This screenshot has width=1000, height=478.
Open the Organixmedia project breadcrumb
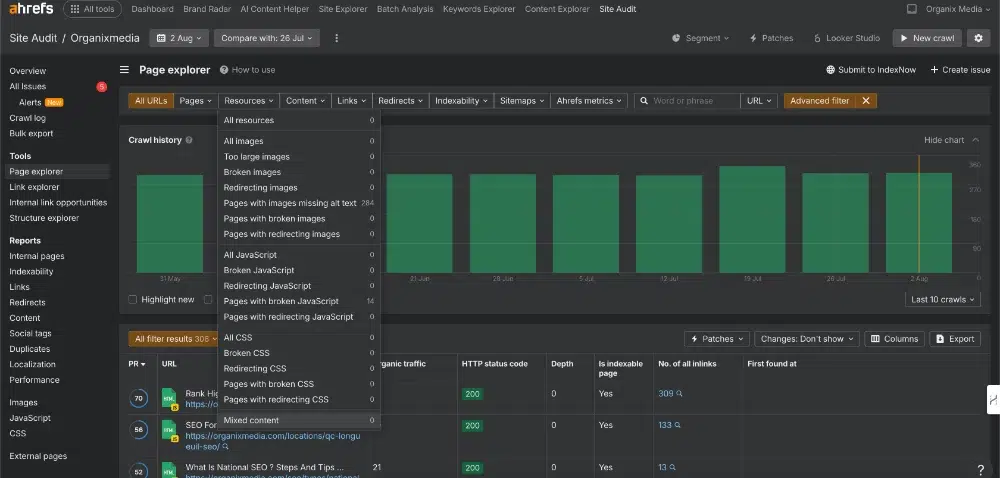pyautogui.click(x=105, y=38)
